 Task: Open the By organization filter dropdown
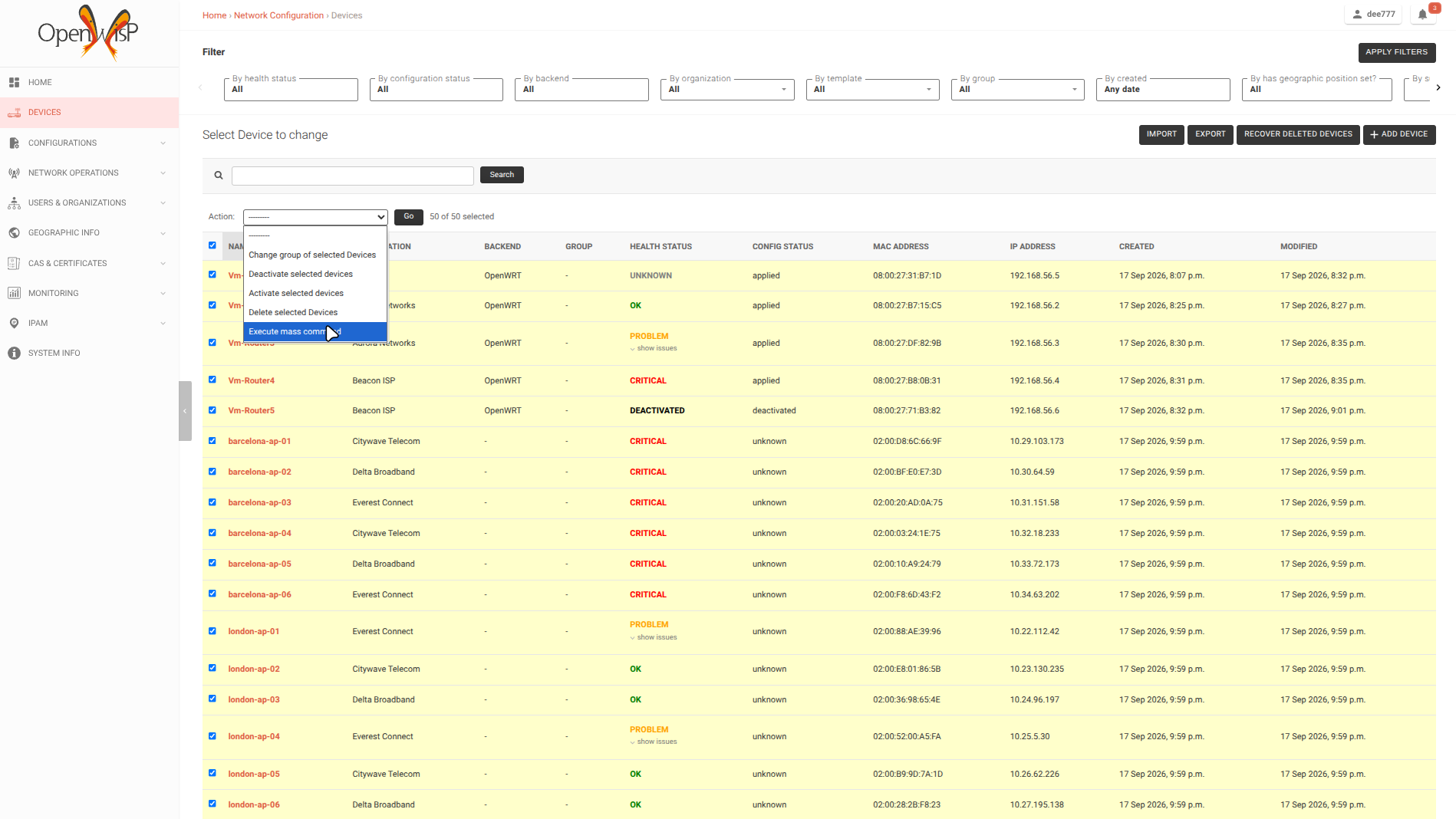click(x=727, y=89)
